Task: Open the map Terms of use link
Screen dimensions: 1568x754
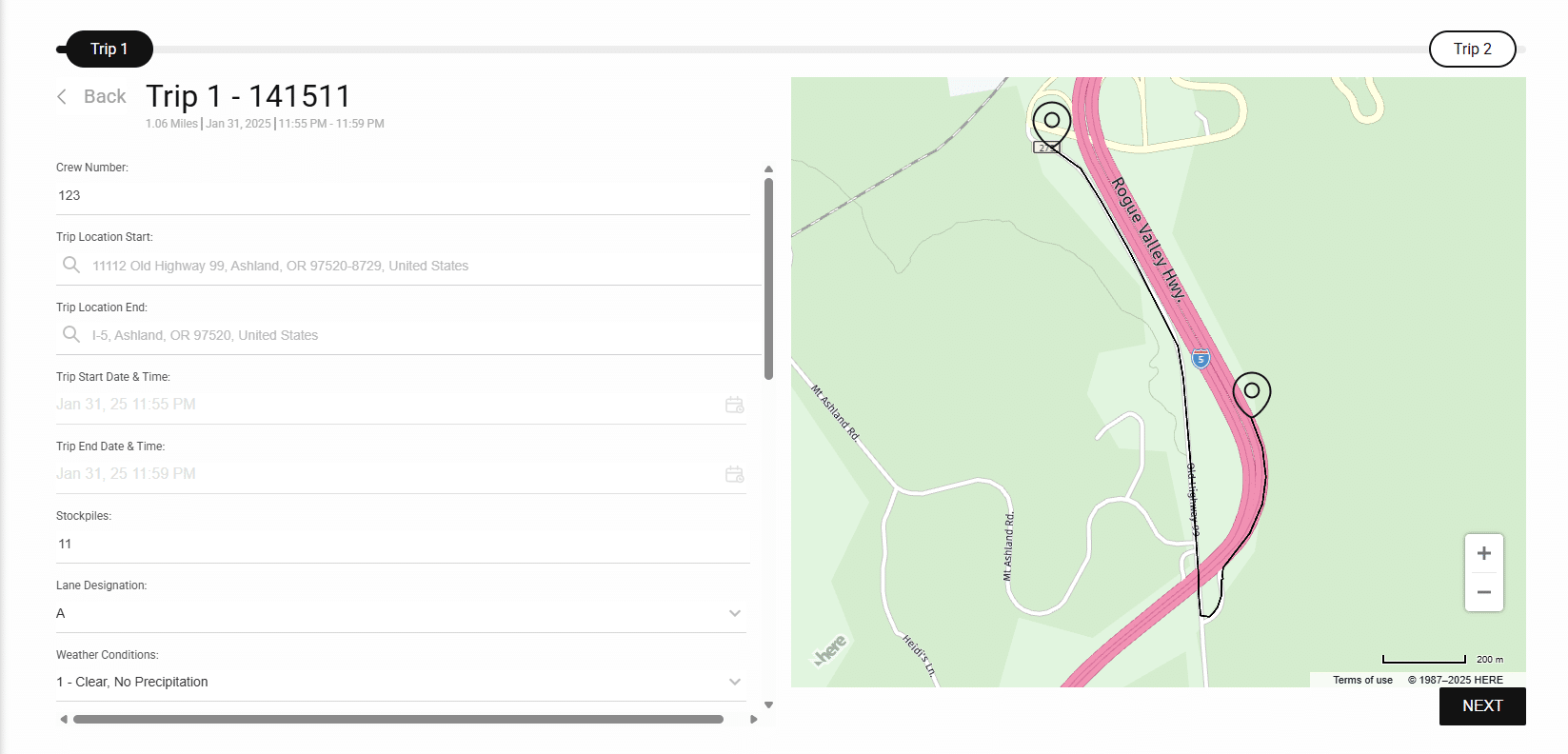Action: [1362, 680]
